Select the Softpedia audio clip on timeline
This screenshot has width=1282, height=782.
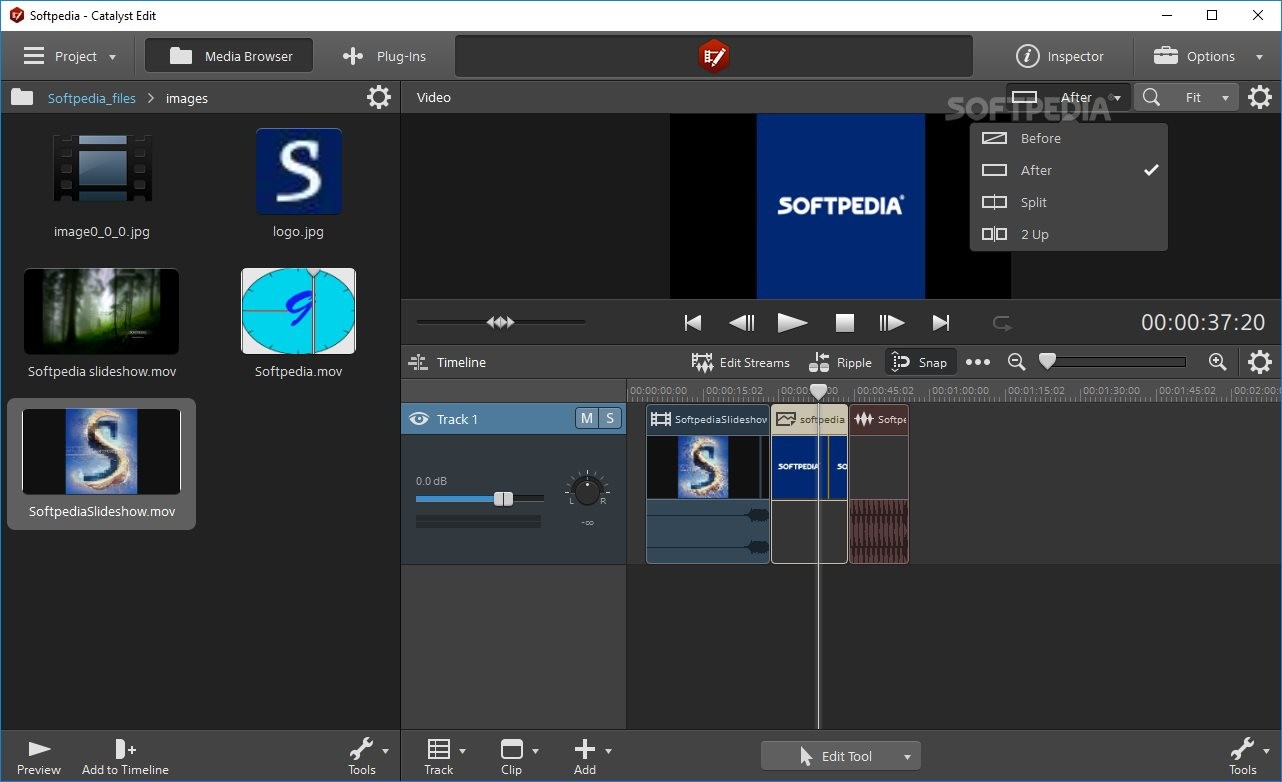pos(879,484)
